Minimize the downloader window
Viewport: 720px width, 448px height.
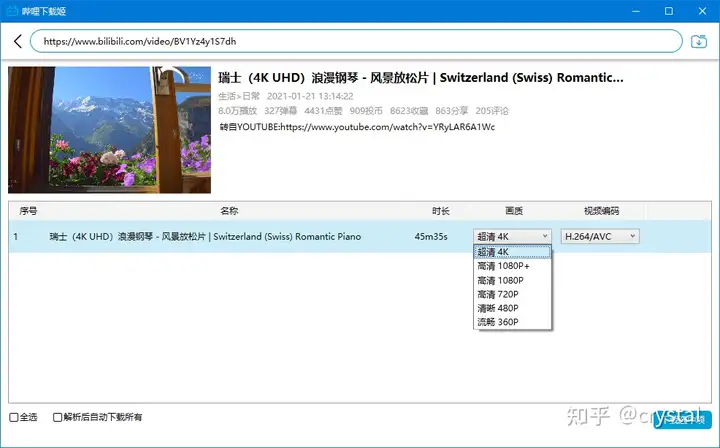tap(636, 11)
